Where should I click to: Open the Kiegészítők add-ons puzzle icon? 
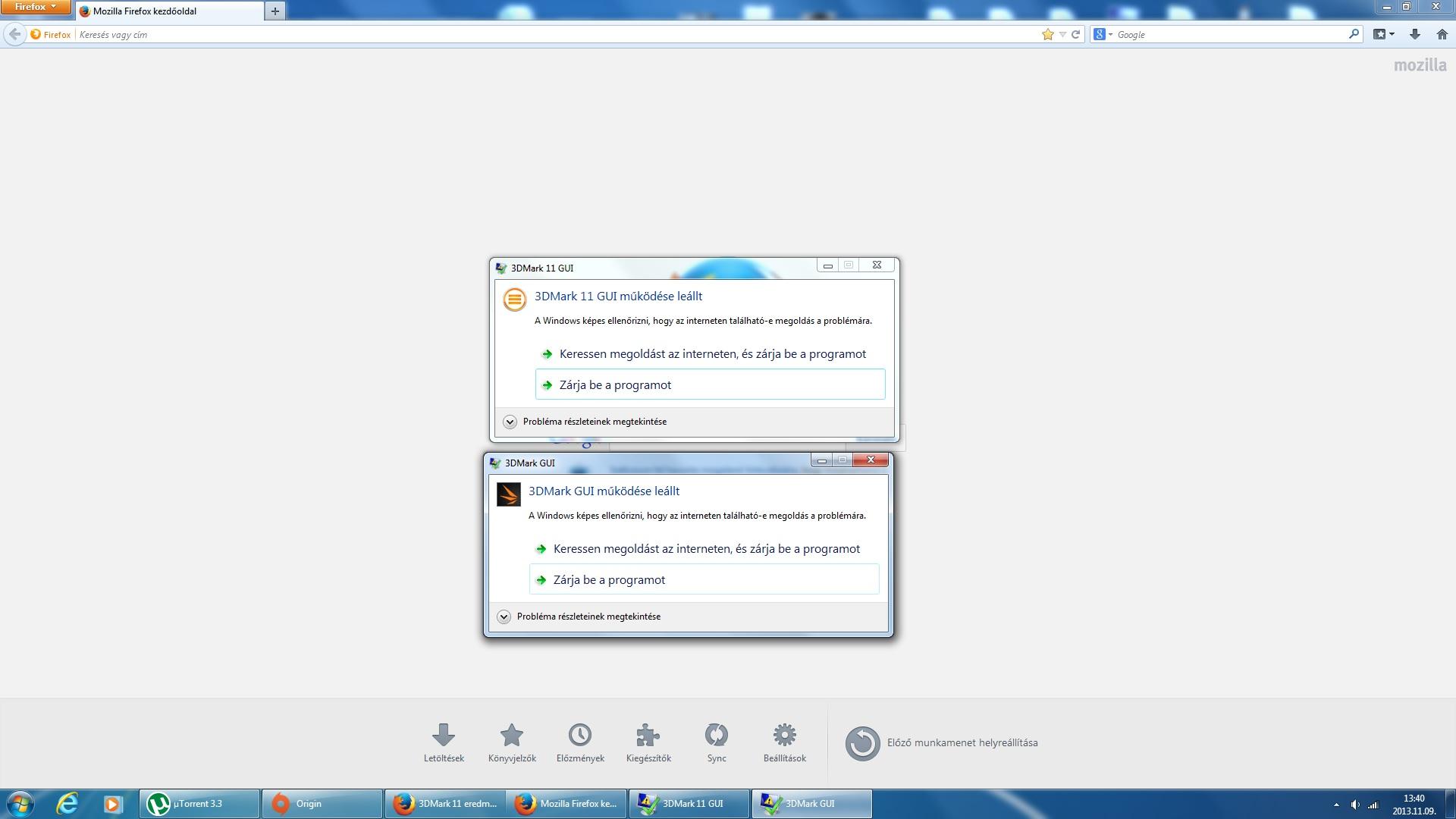point(648,736)
